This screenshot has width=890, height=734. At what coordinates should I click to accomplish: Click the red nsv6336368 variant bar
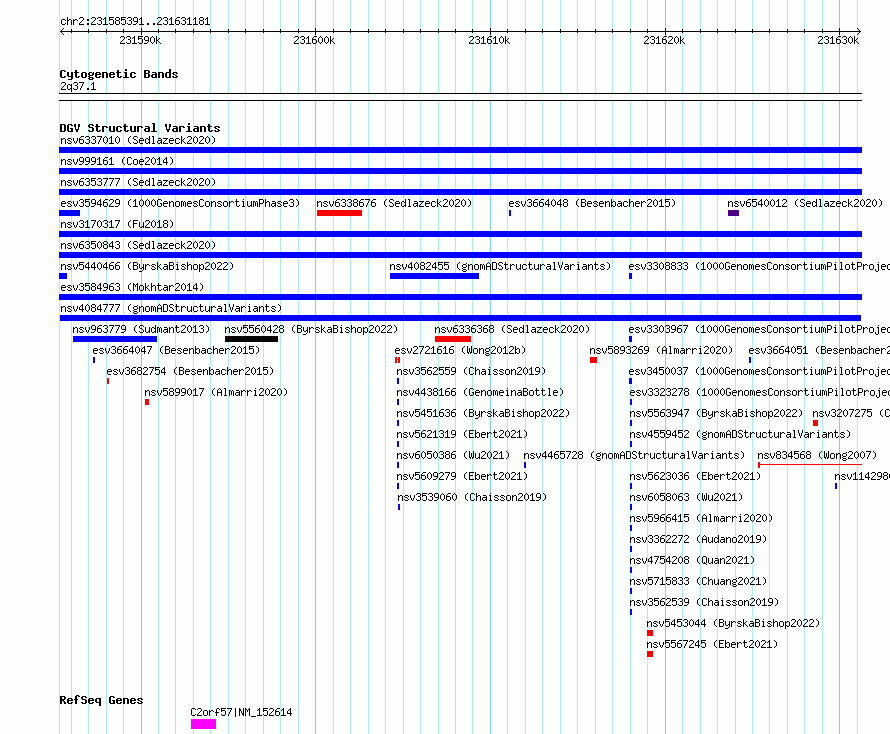[453, 339]
